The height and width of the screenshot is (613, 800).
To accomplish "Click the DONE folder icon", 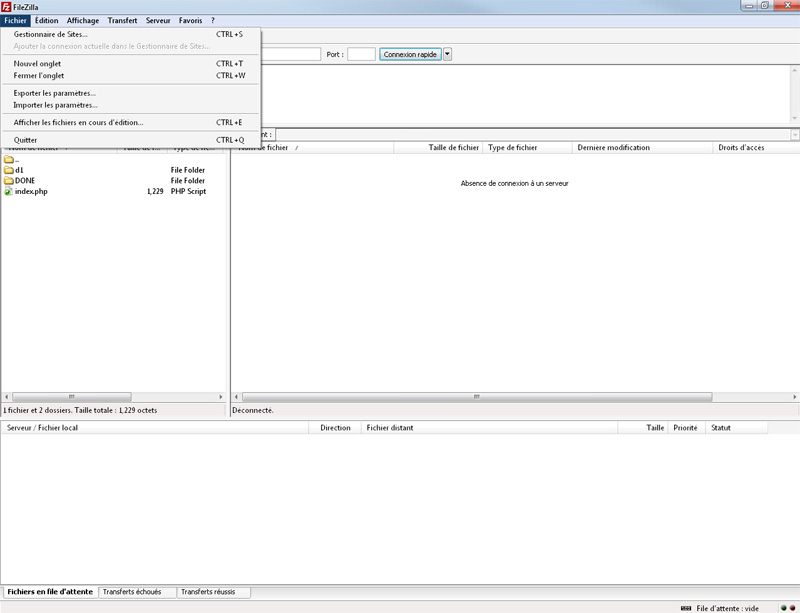I will coord(8,181).
